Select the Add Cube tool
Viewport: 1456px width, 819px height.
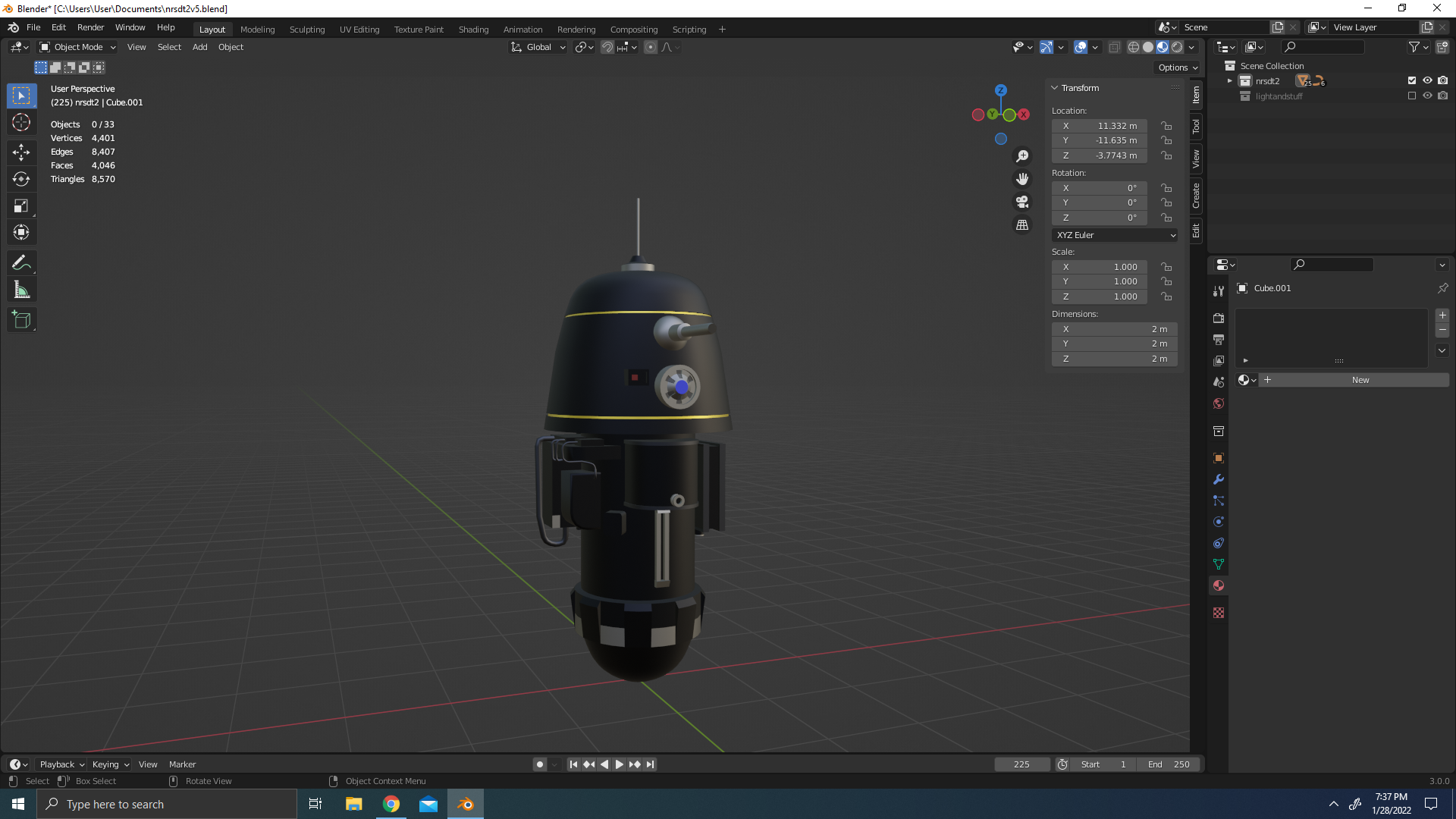pyautogui.click(x=21, y=319)
